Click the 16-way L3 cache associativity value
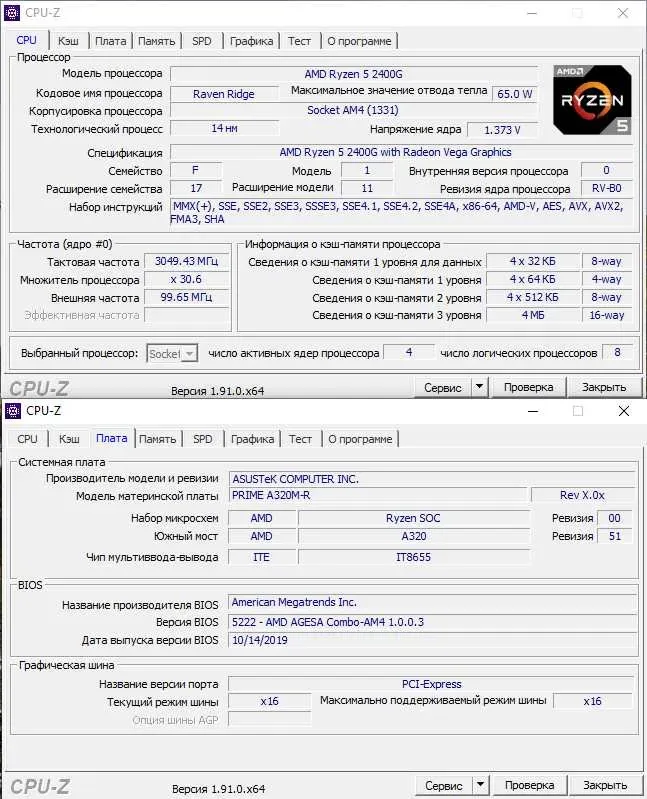Viewport: 647px width, 799px height. 607,315
